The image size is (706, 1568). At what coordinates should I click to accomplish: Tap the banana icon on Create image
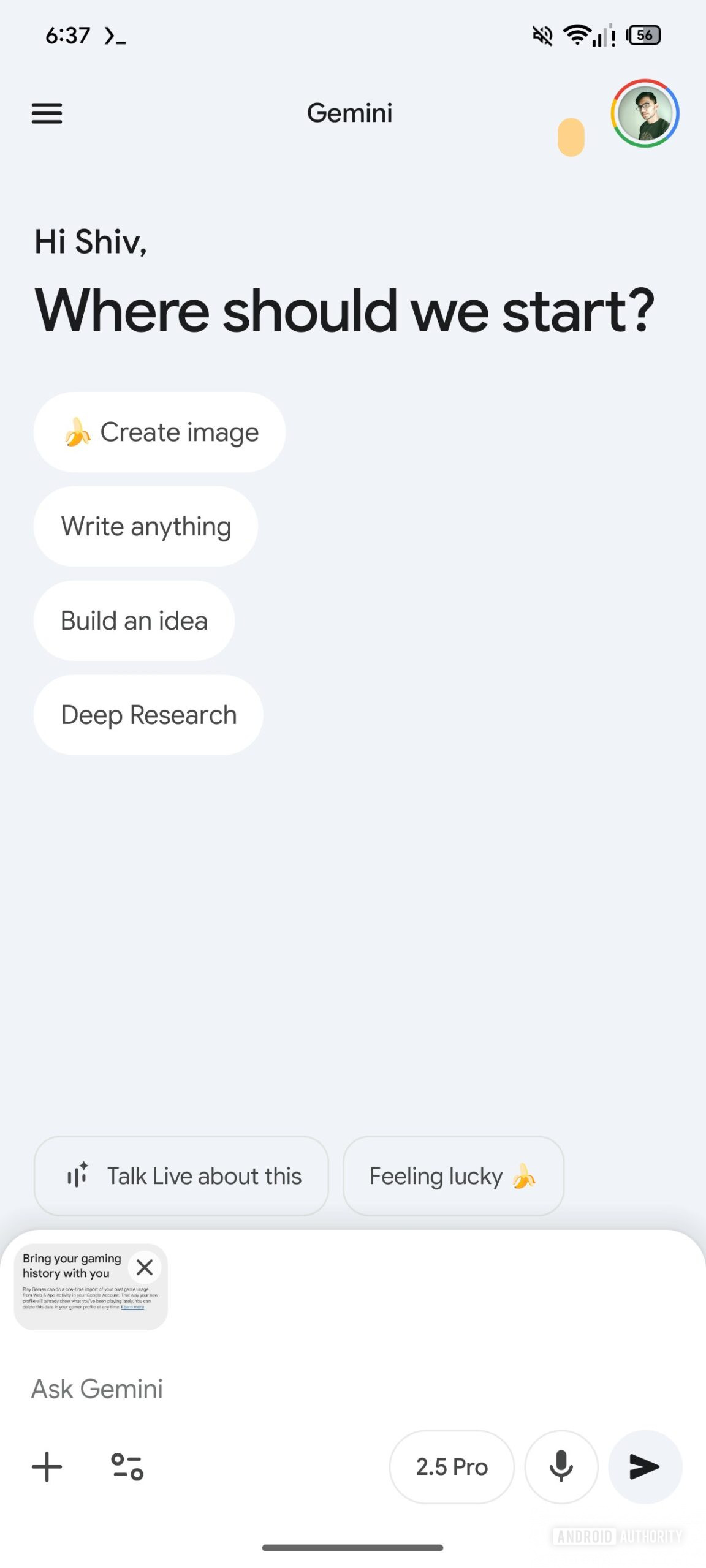(x=78, y=432)
